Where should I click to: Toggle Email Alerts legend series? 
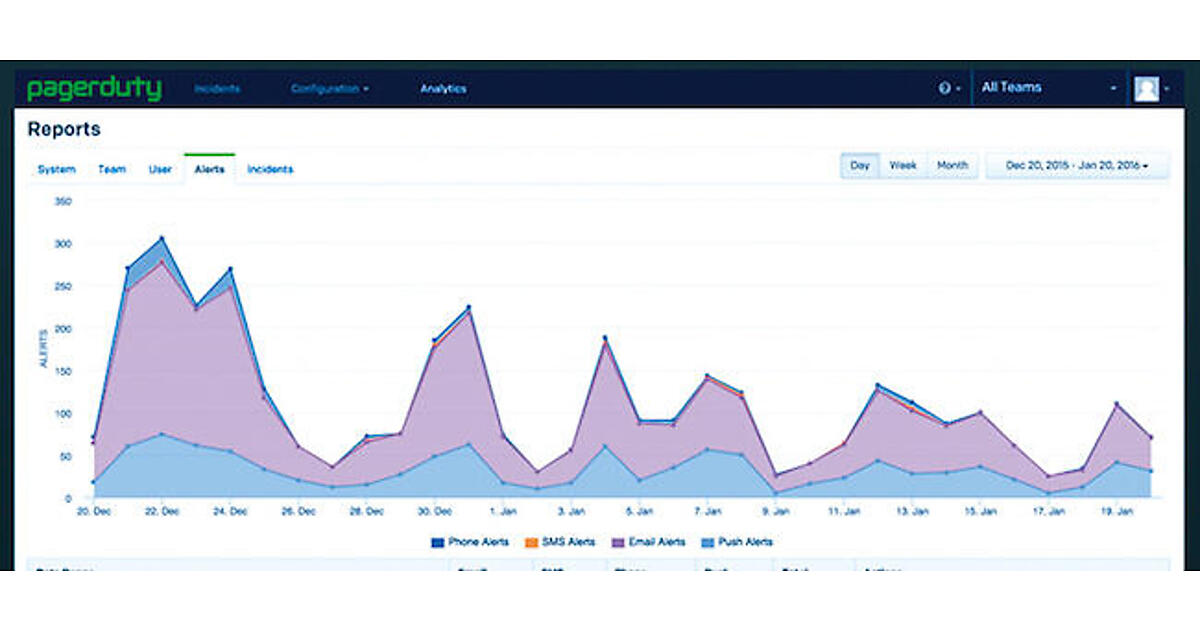(650, 542)
